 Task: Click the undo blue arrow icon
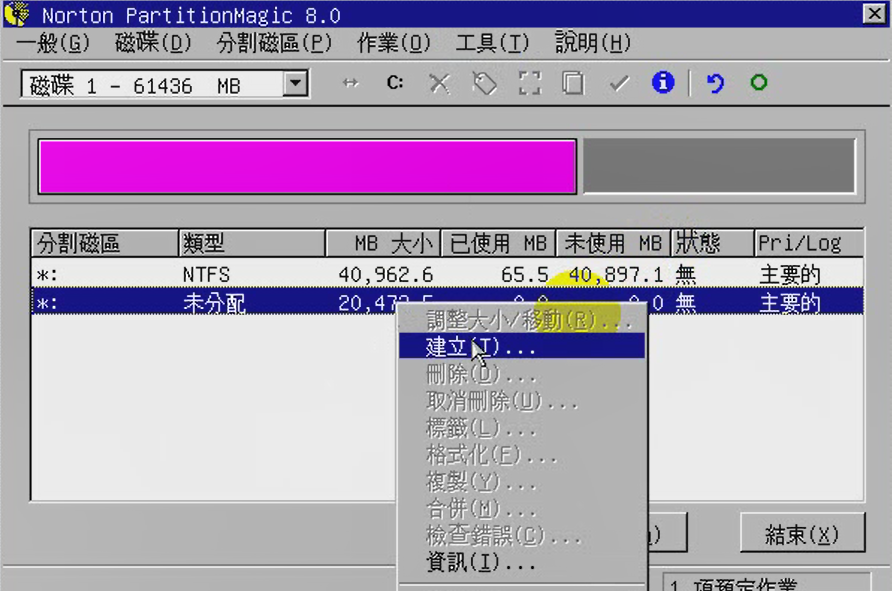pos(715,84)
